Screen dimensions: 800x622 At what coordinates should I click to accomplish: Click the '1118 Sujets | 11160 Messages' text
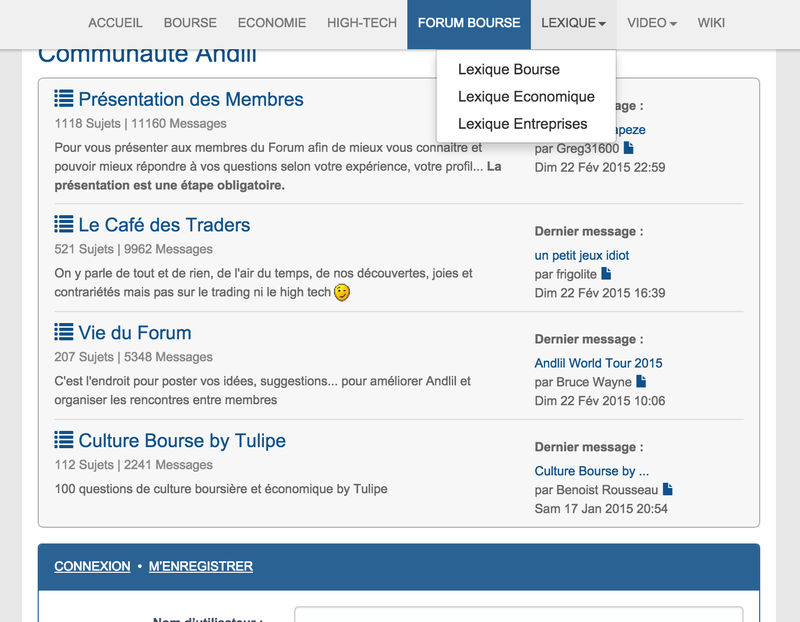[140, 123]
